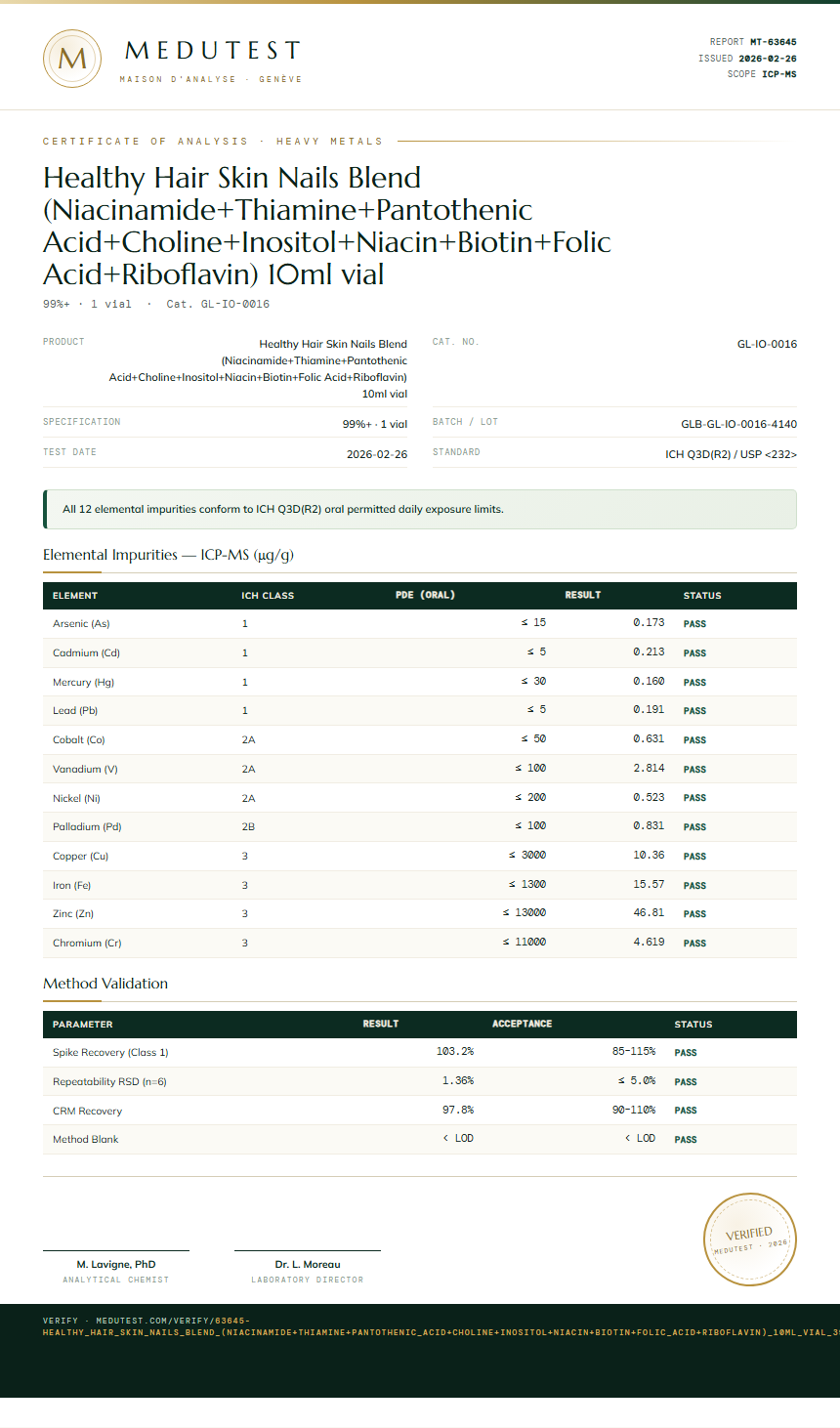Click the Nickel (Ni) row label
This screenshot has height=1428, width=840.
(76, 798)
